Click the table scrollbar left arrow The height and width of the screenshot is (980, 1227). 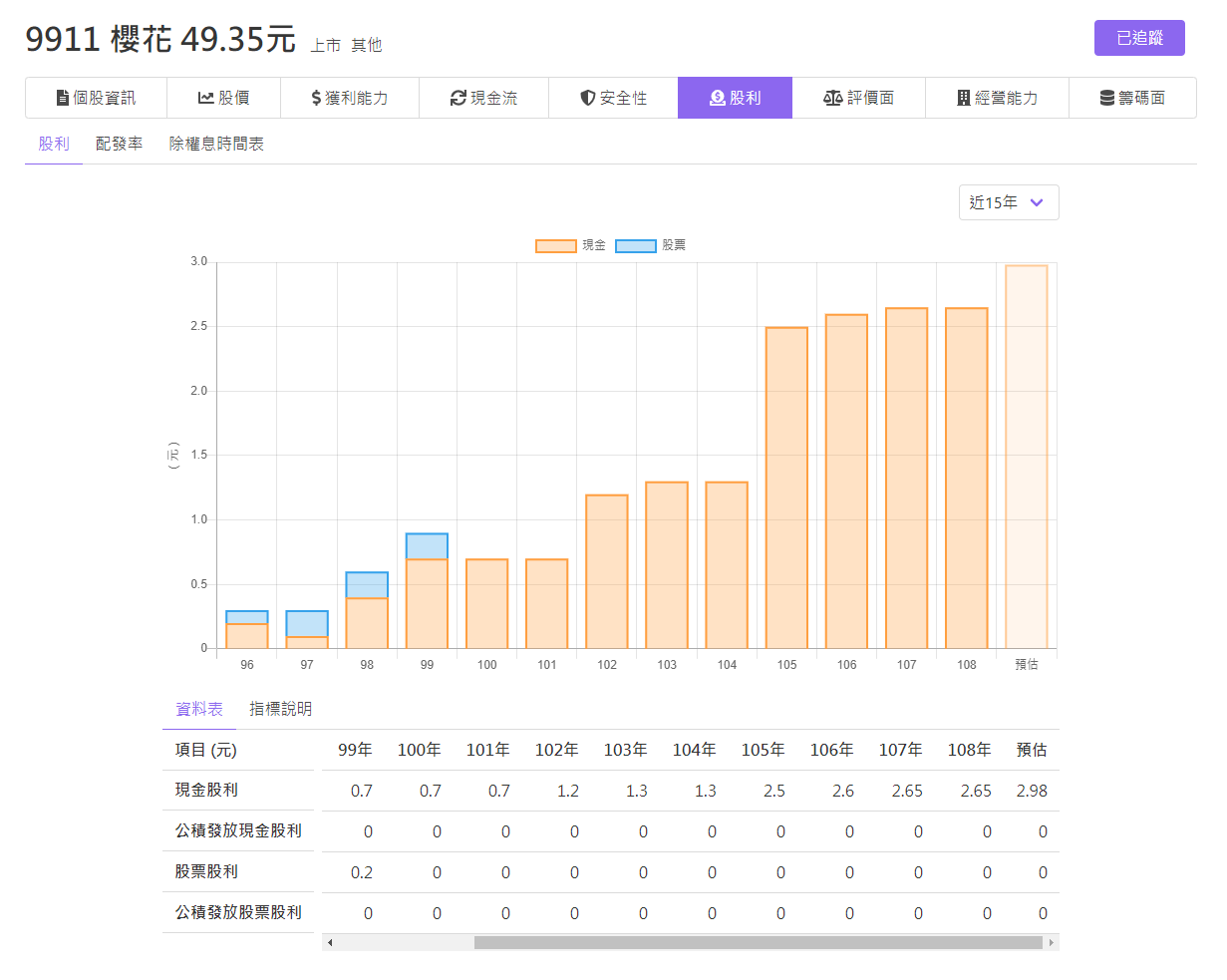point(330,942)
